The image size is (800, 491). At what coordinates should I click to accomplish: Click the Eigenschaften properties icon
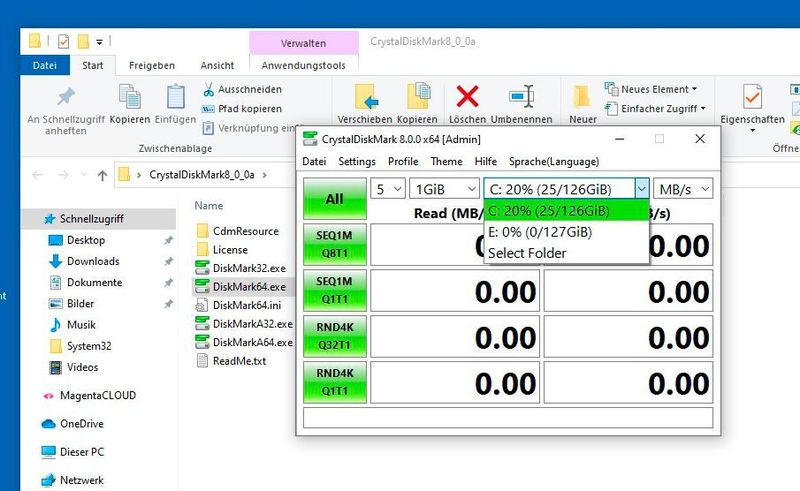coord(753,96)
